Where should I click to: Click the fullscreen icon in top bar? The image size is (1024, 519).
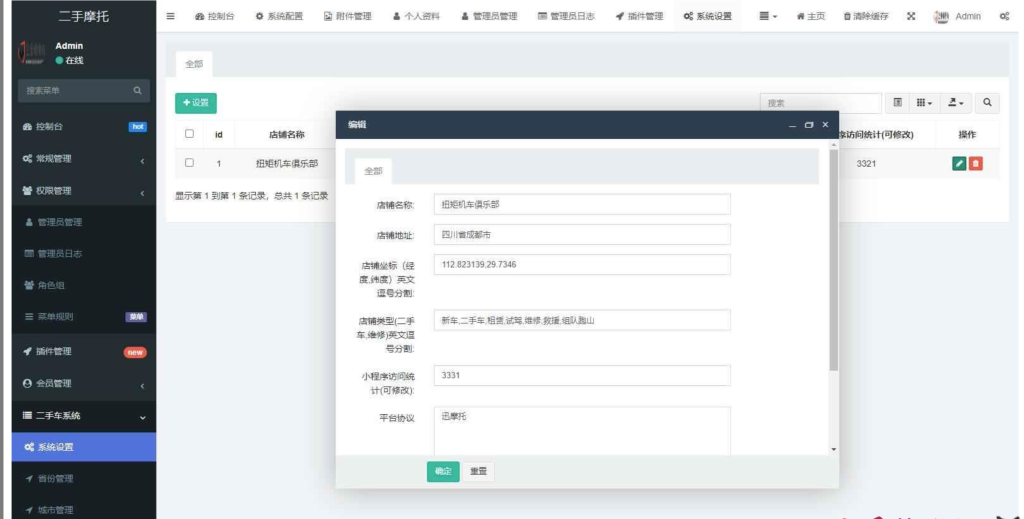pyautogui.click(x=911, y=16)
